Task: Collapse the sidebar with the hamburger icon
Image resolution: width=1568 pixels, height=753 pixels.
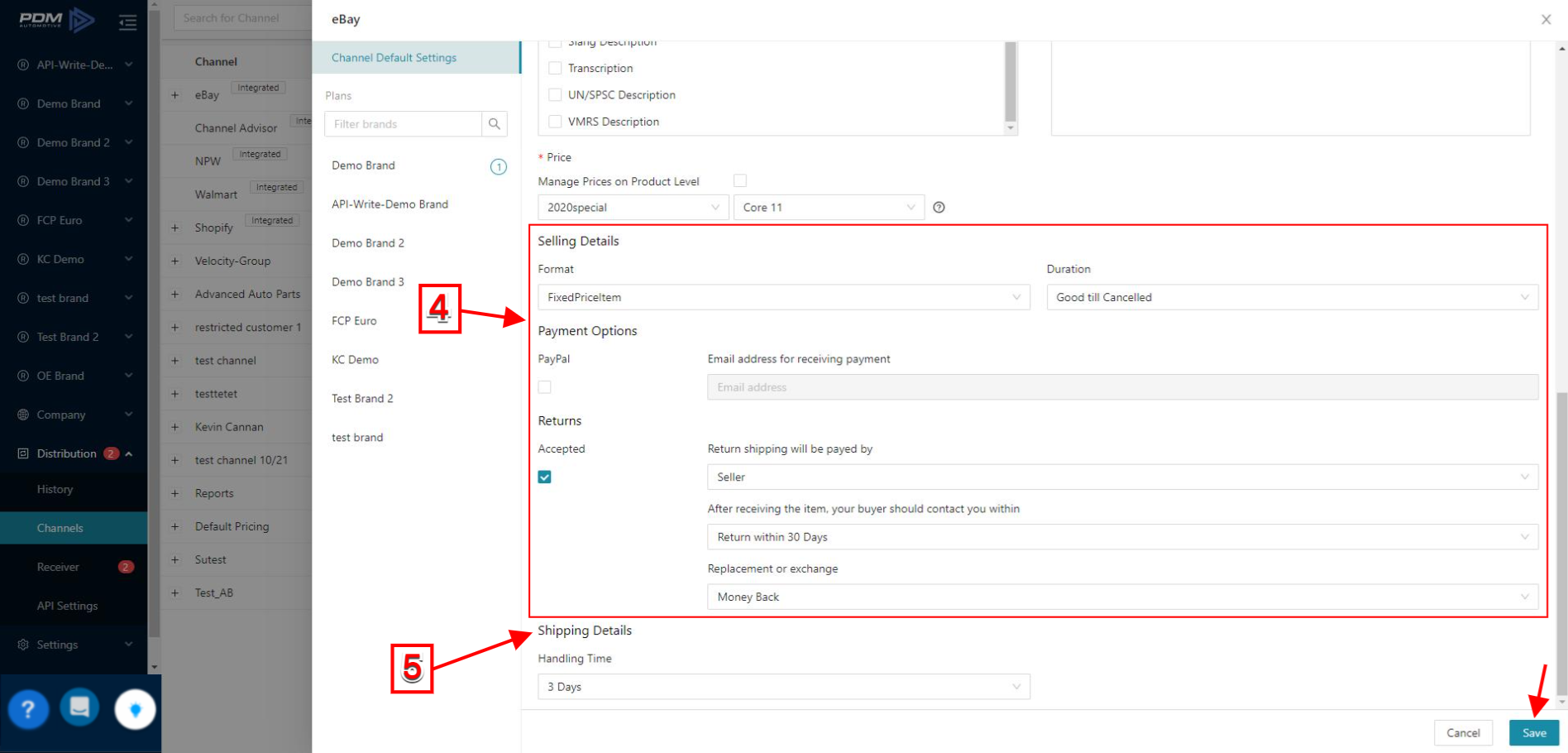Action: coord(128,22)
